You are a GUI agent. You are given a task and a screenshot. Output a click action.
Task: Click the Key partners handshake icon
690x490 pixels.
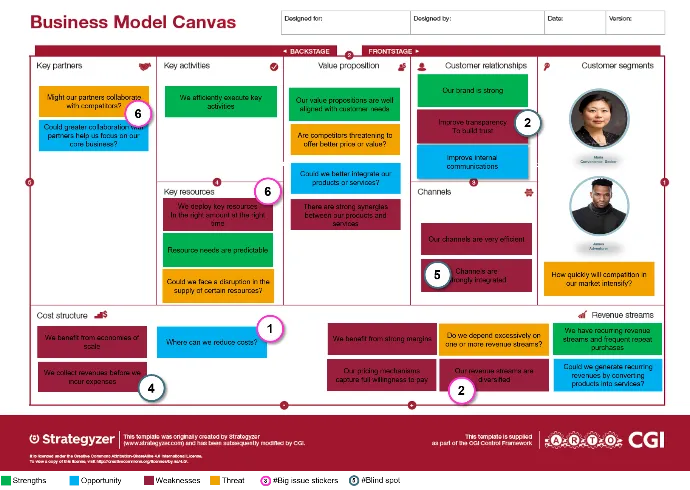[143, 67]
